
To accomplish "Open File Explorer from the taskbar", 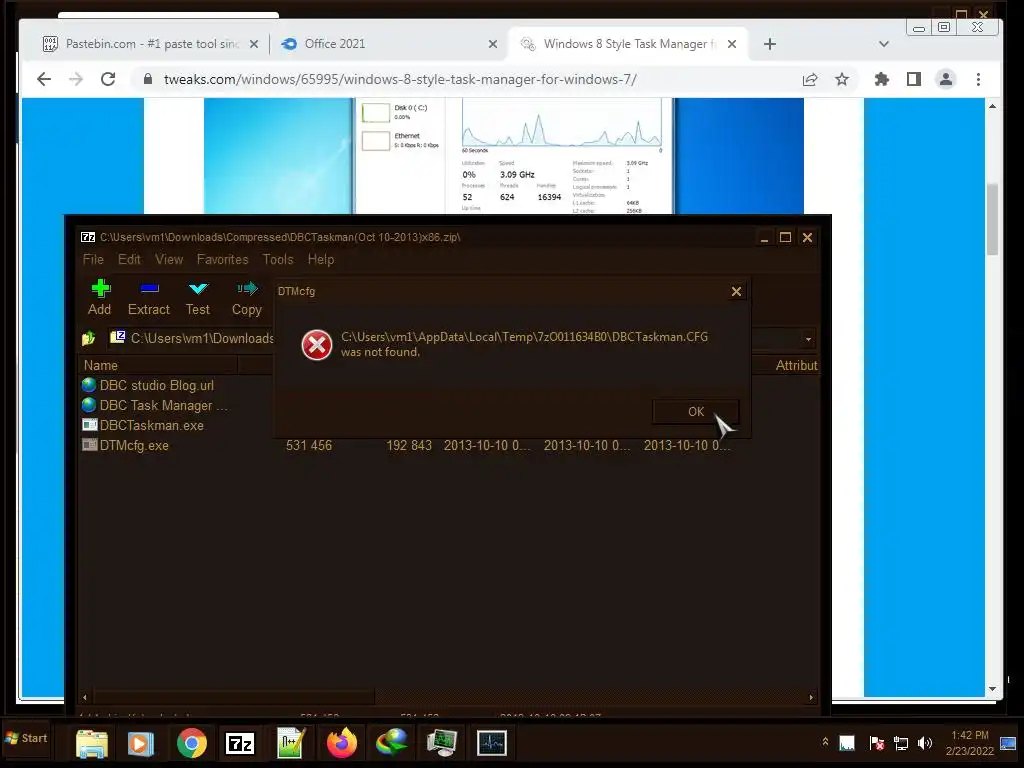I will (x=92, y=743).
